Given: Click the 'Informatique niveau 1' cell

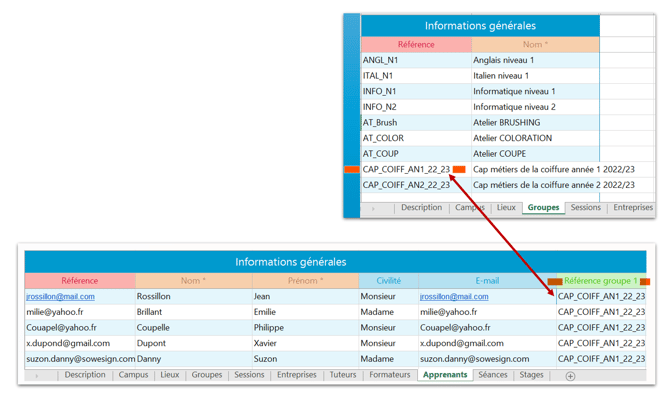Looking at the screenshot, I should pos(535,91).
